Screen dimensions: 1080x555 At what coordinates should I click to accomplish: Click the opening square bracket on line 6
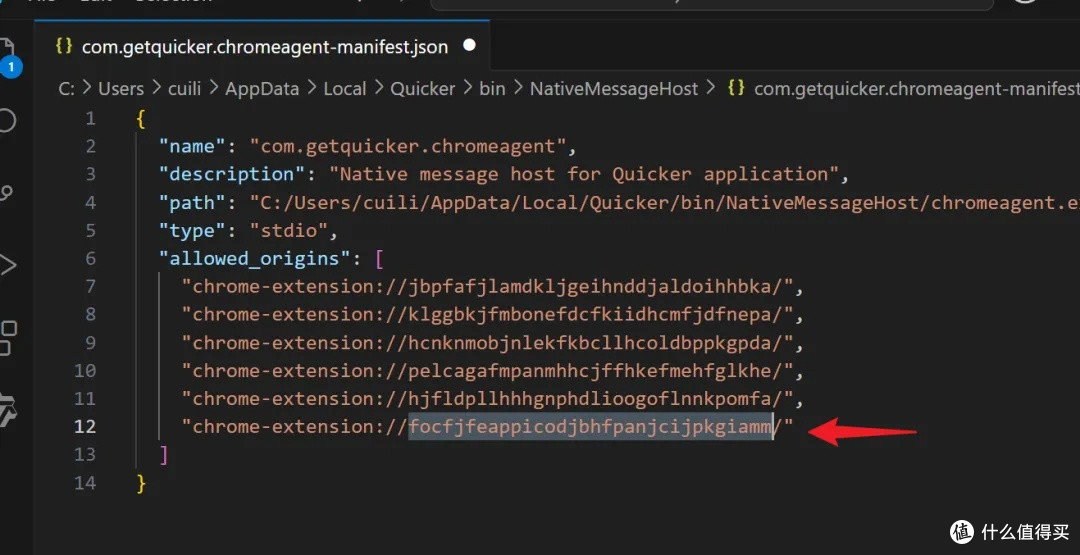379,258
